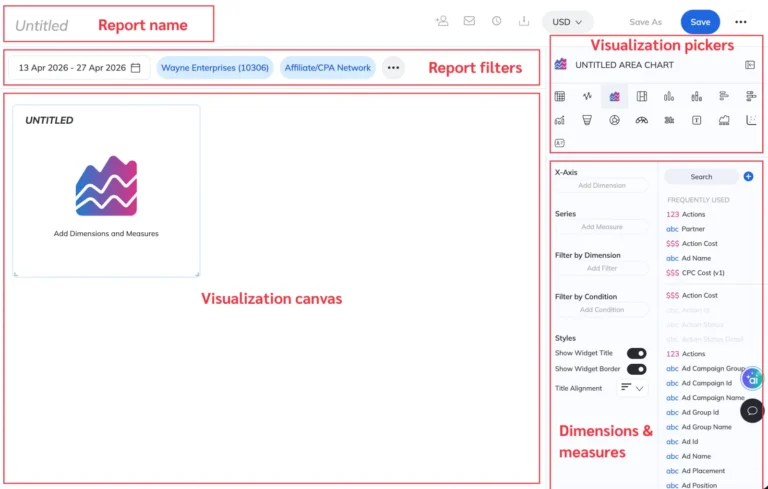Select the combo chart visualization icon
Viewport: 768px width, 489px height.
(560, 120)
